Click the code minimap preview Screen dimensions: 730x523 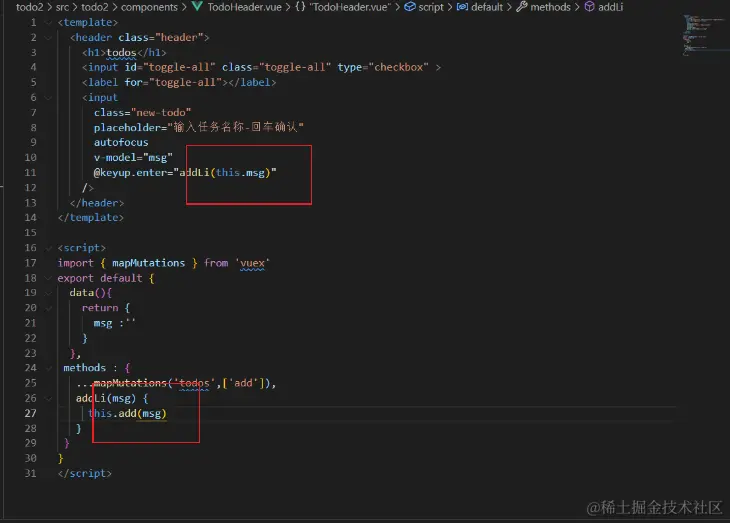pyautogui.click(x=704, y=35)
